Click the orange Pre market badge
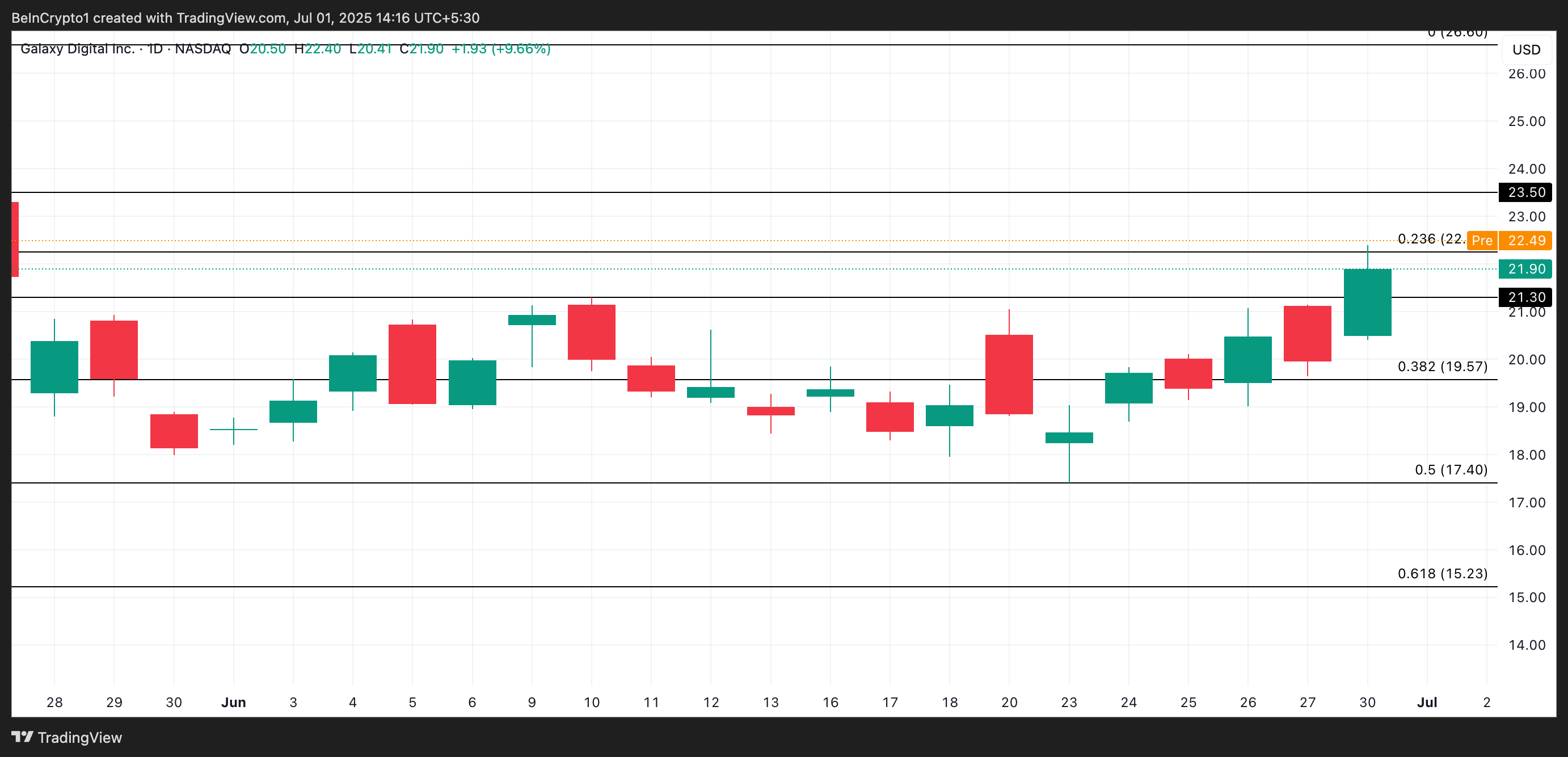Viewport: 1568px width, 757px height. click(1482, 241)
